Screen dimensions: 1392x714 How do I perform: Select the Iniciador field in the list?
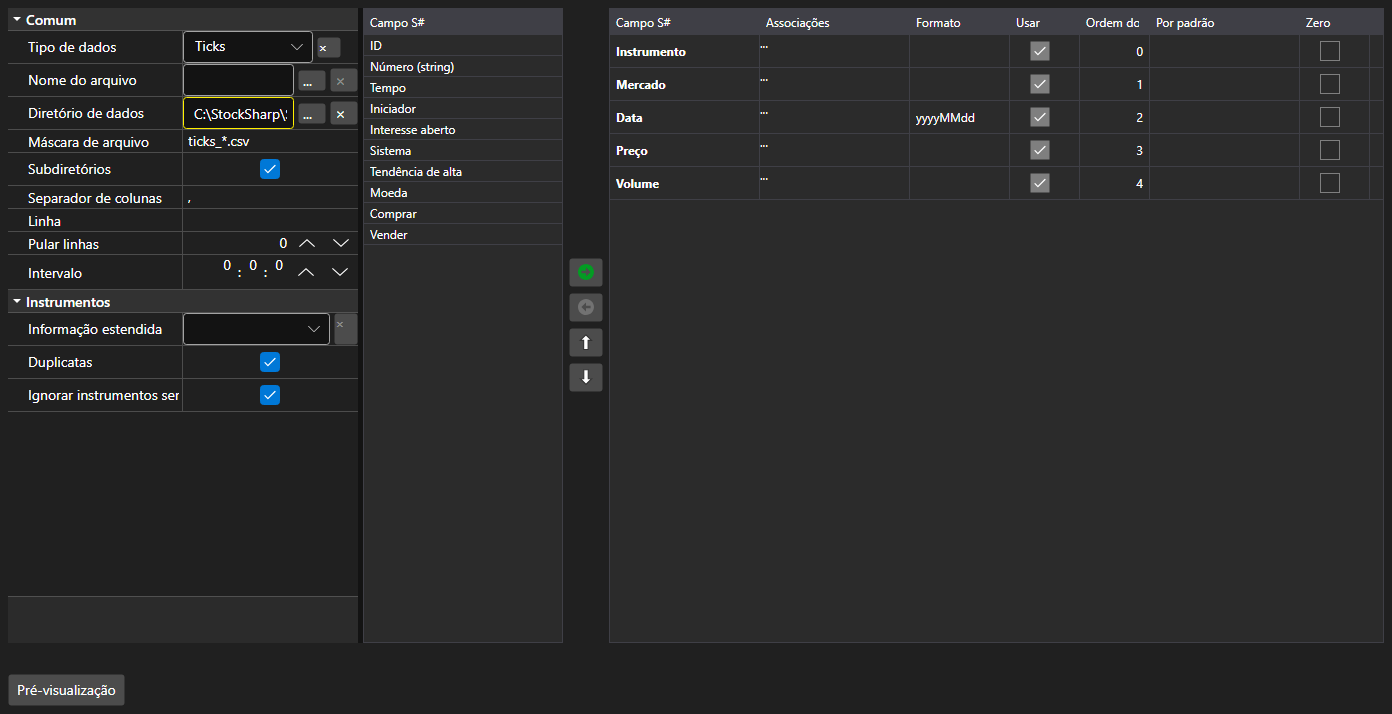pos(463,109)
